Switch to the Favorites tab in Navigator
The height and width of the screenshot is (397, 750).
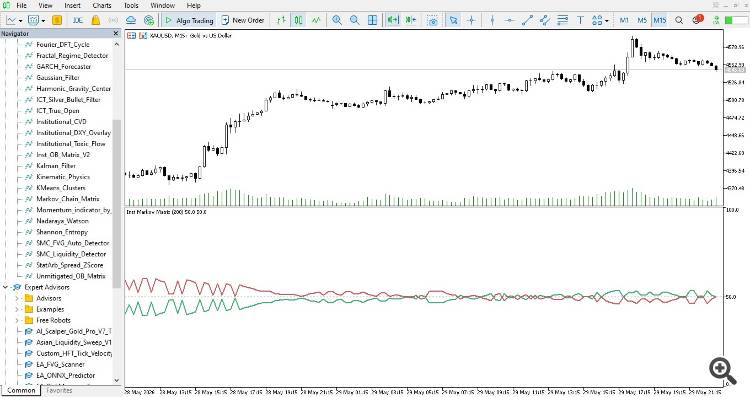59,391
